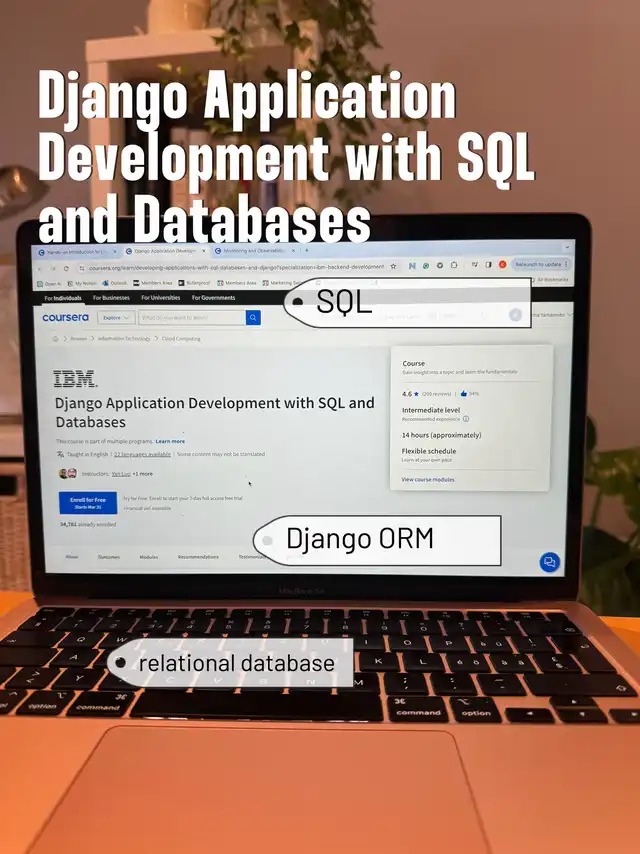Image resolution: width=640 pixels, height=854 pixels.
Task: Click the IBM logo
Action: coord(74,379)
